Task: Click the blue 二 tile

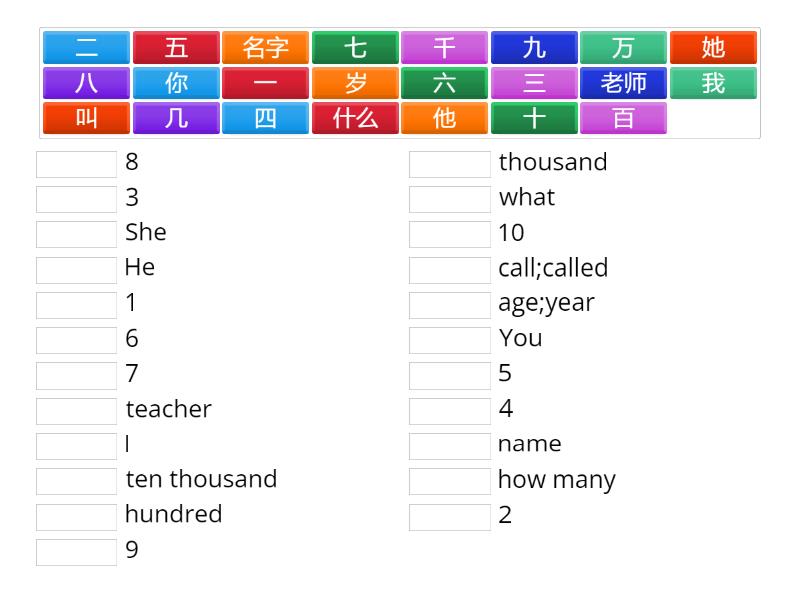Action: pos(87,48)
